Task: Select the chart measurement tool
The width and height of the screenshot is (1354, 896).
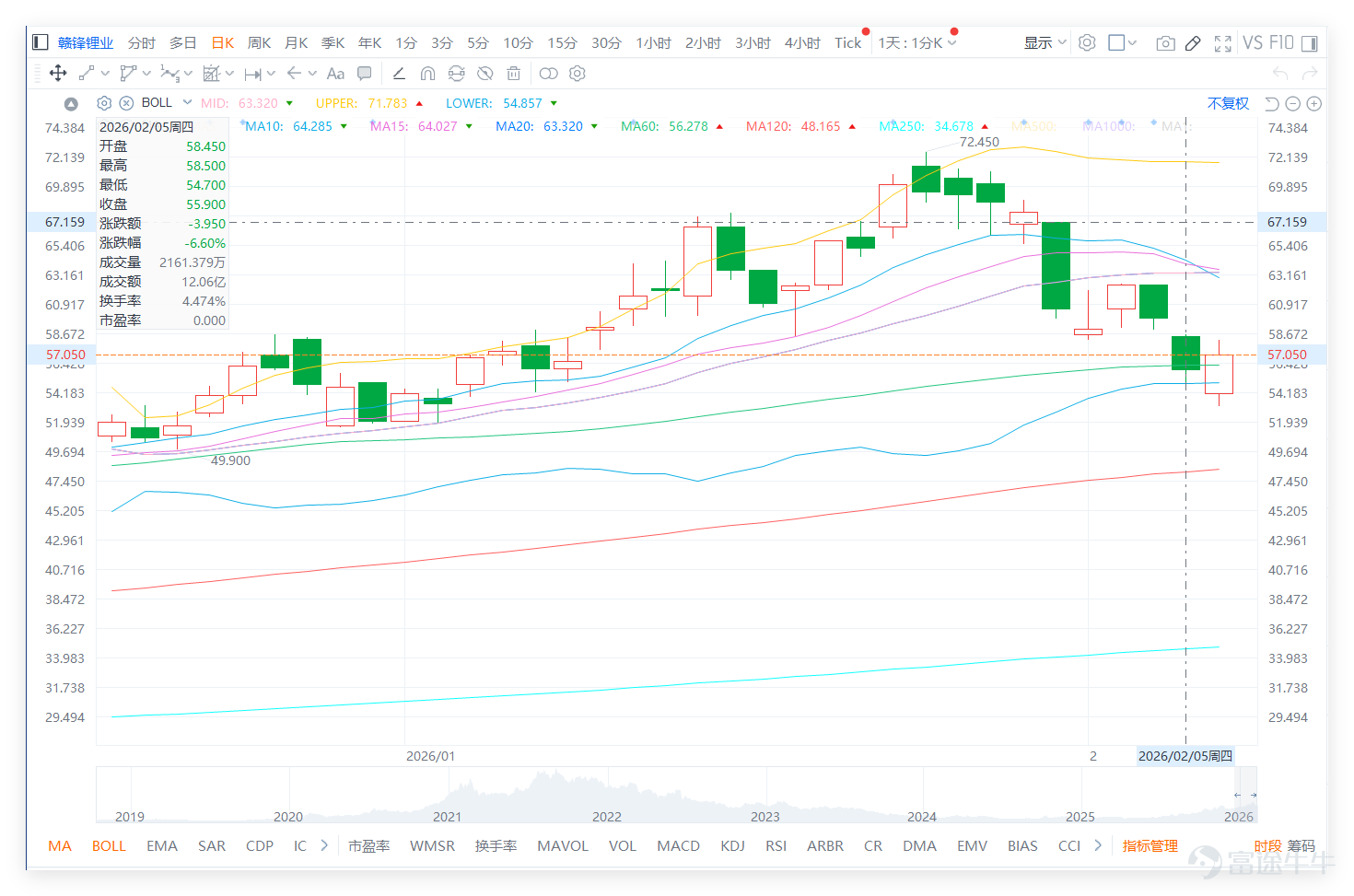Action: pyautogui.click(x=212, y=73)
